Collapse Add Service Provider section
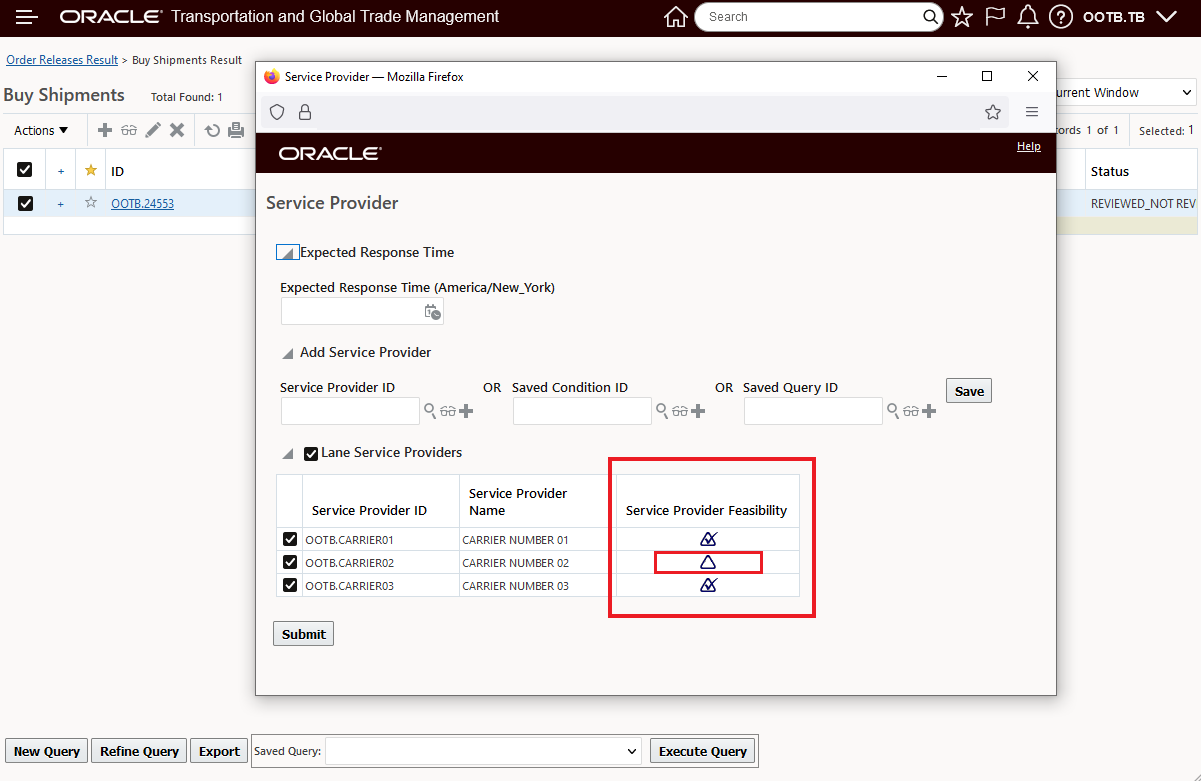This screenshot has height=781, width=1201. [288, 354]
